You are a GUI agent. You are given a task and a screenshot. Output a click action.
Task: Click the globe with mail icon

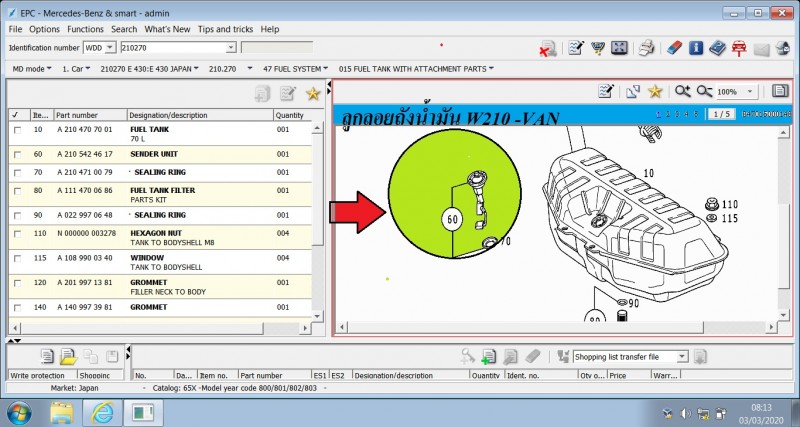[783, 48]
